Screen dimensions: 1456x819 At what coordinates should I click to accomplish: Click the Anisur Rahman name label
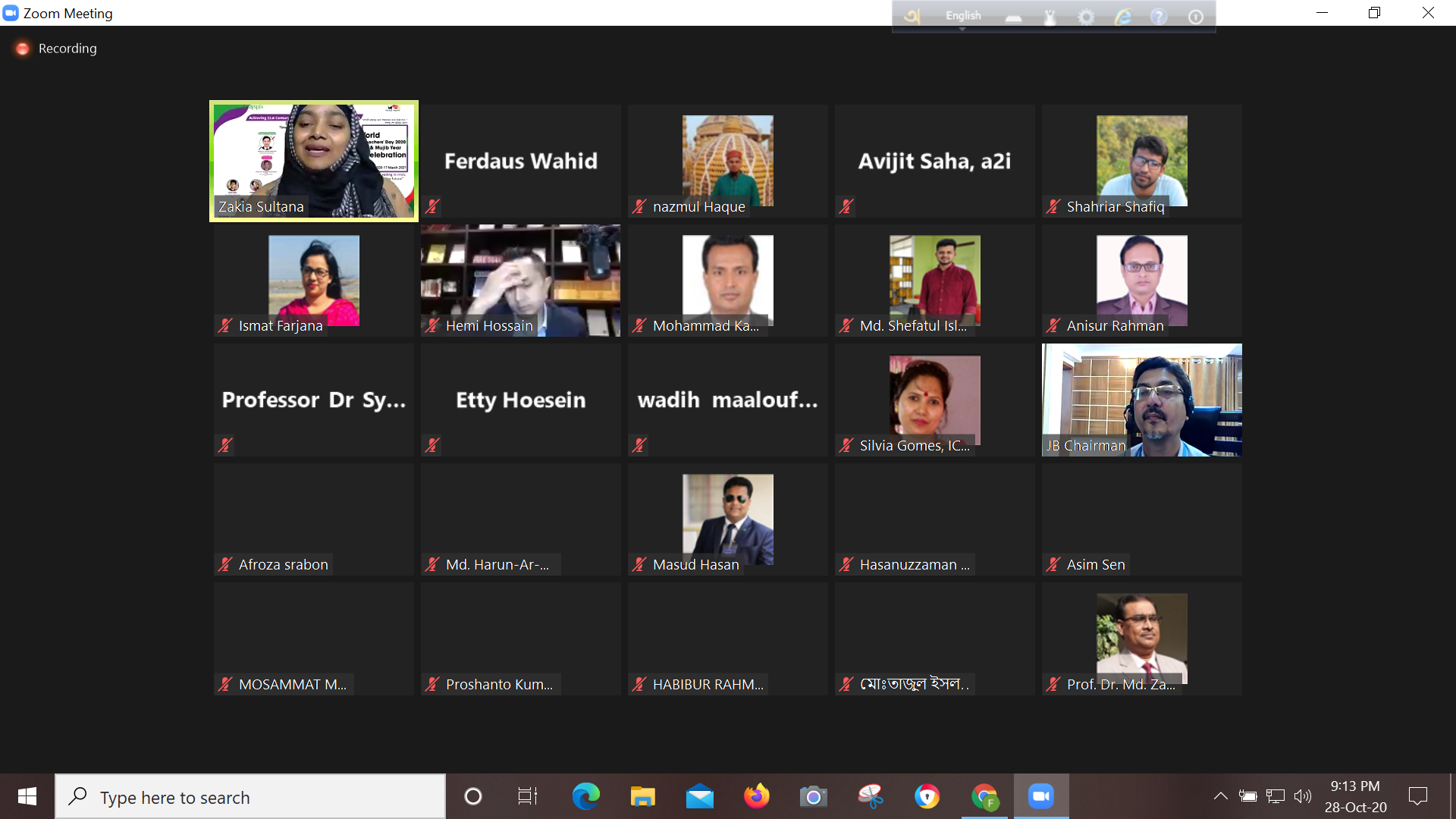(x=1115, y=325)
